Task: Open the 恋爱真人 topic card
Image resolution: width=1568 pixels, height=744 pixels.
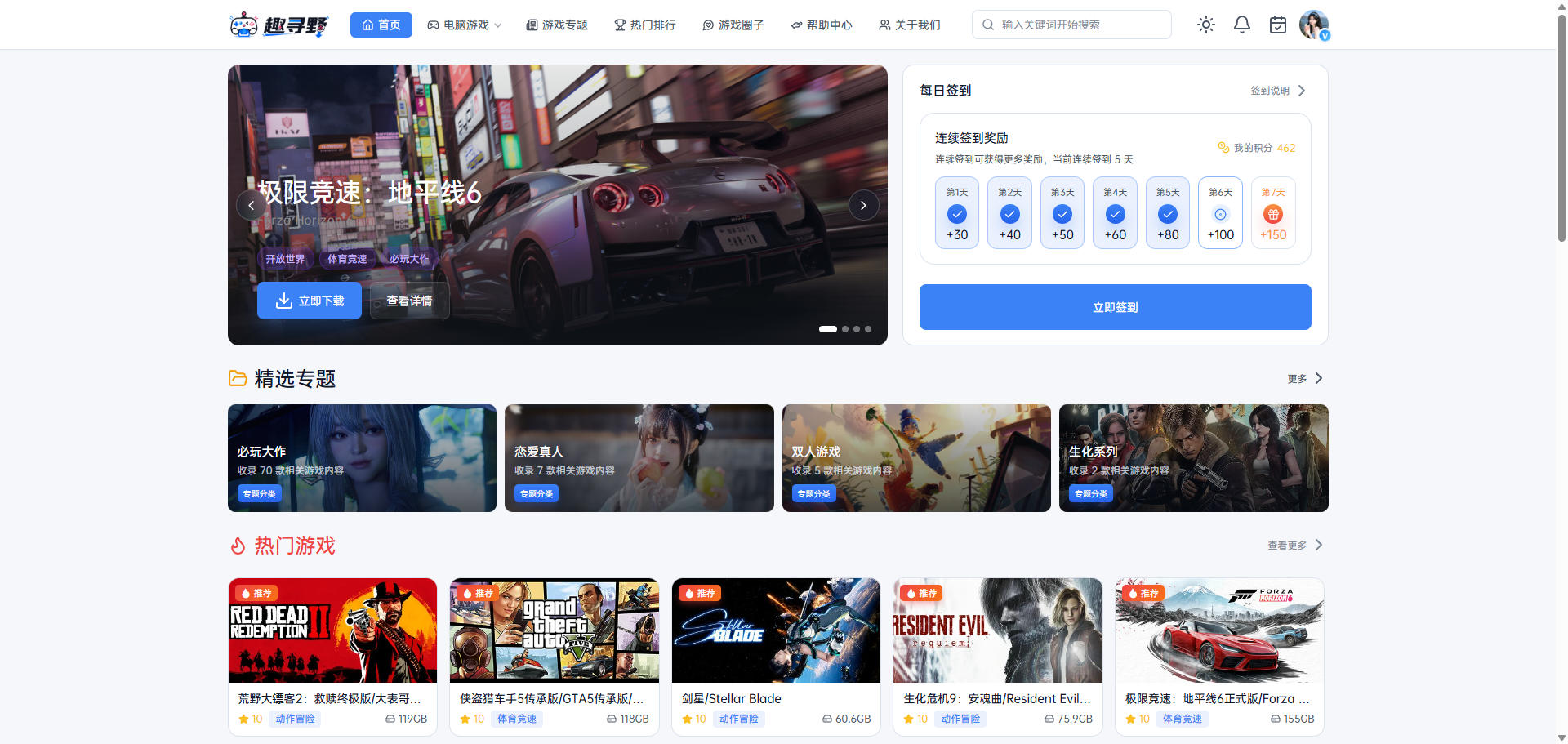Action: [639, 458]
